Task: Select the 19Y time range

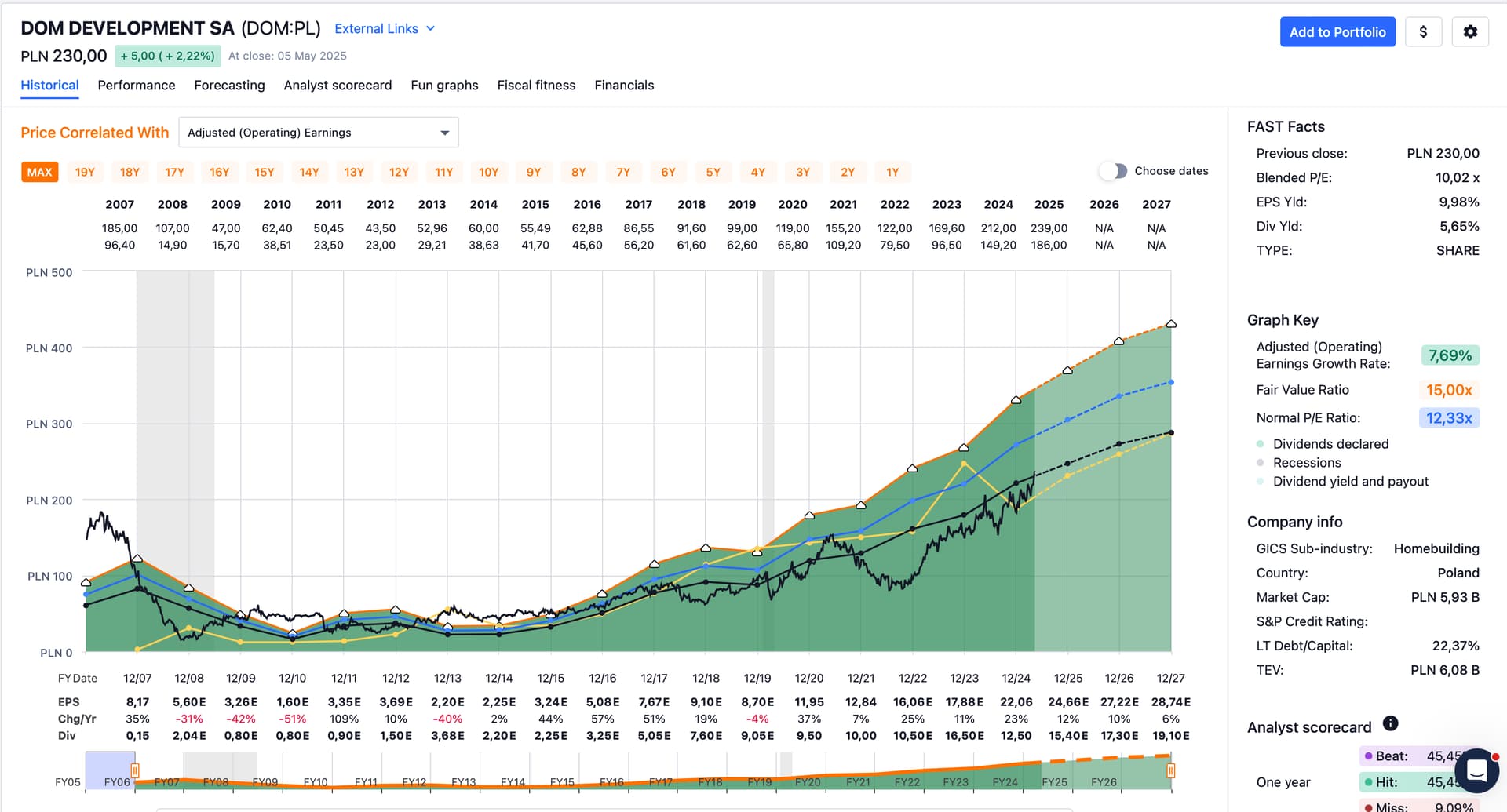Action: coord(85,172)
